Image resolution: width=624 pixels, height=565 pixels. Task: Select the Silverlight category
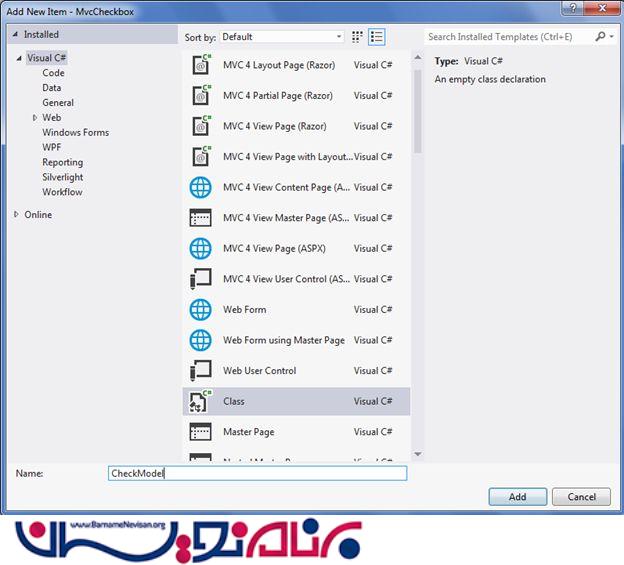[63, 177]
